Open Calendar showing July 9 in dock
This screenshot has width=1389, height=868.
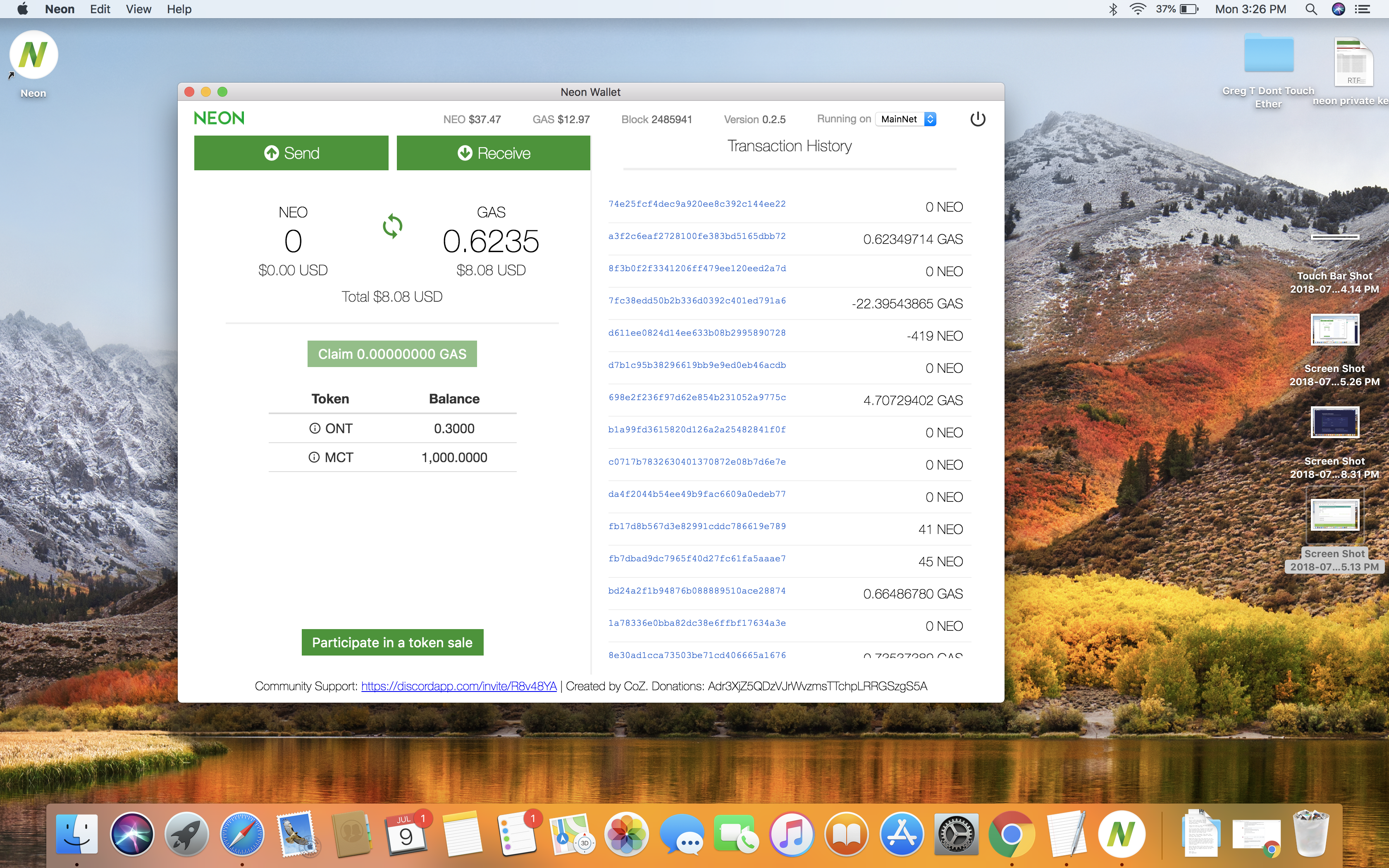[x=406, y=834]
